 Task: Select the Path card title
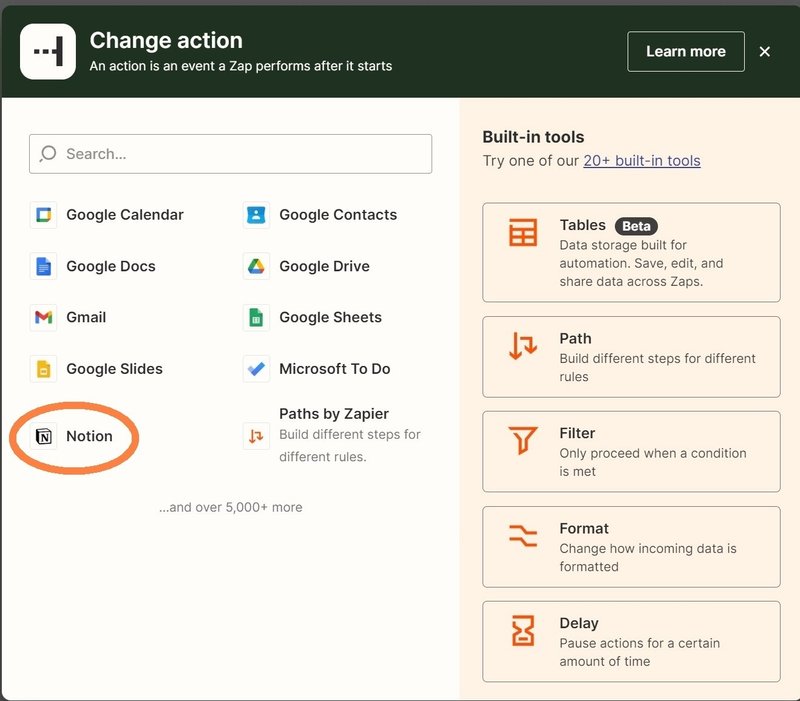coord(576,339)
